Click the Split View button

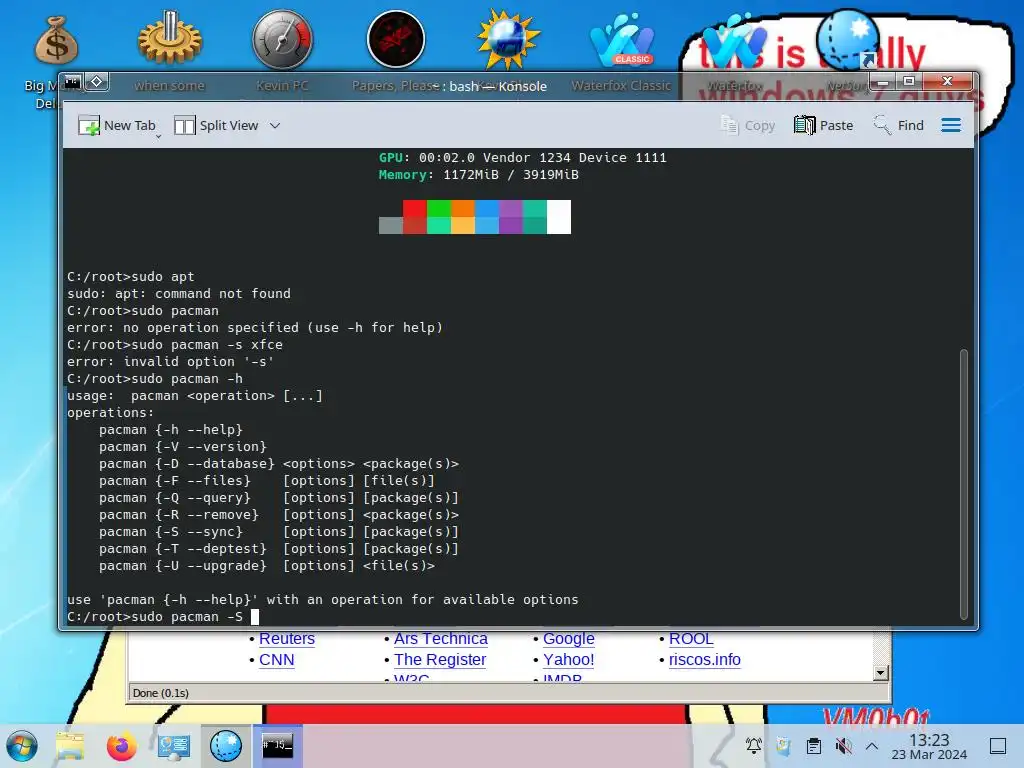[216, 125]
